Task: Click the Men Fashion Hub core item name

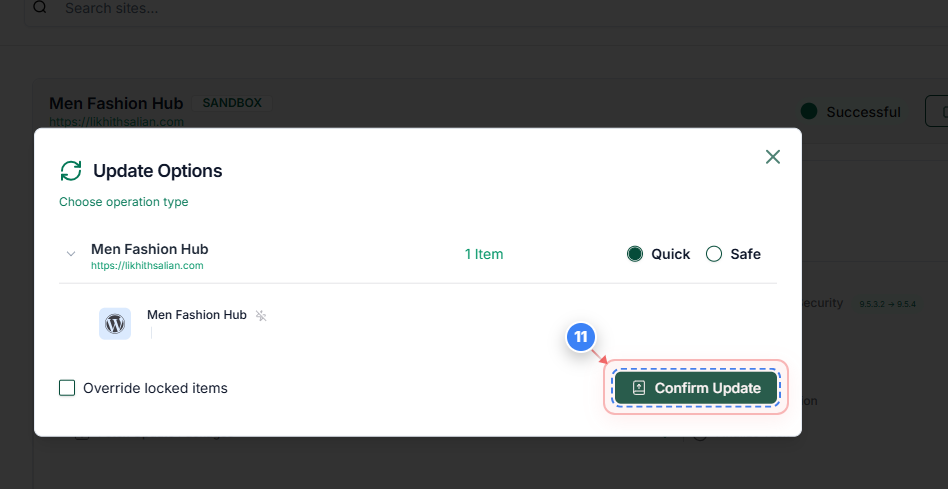Action: point(196,315)
